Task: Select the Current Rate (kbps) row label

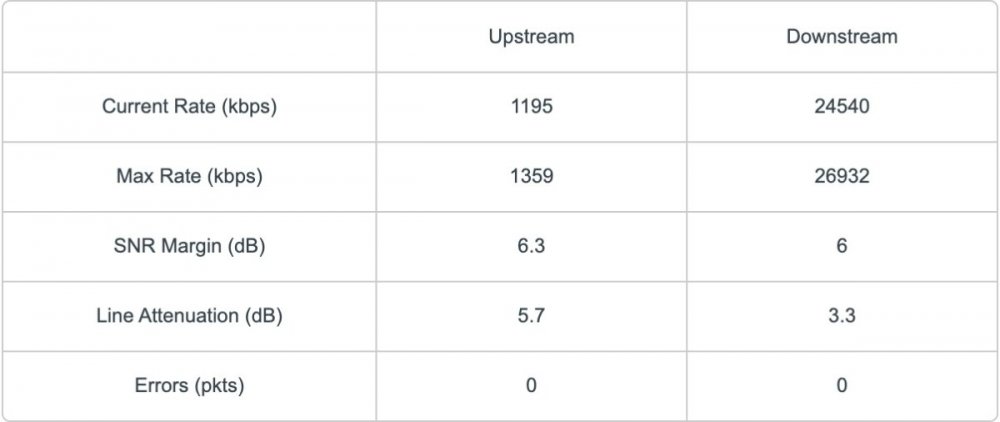Action: (x=189, y=107)
